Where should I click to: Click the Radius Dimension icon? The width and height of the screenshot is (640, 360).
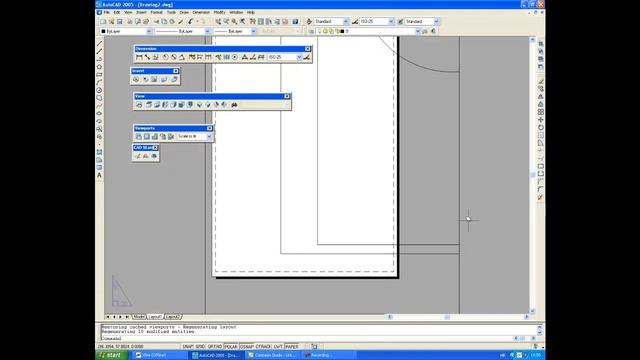pyautogui.click(x=165, y=58)
